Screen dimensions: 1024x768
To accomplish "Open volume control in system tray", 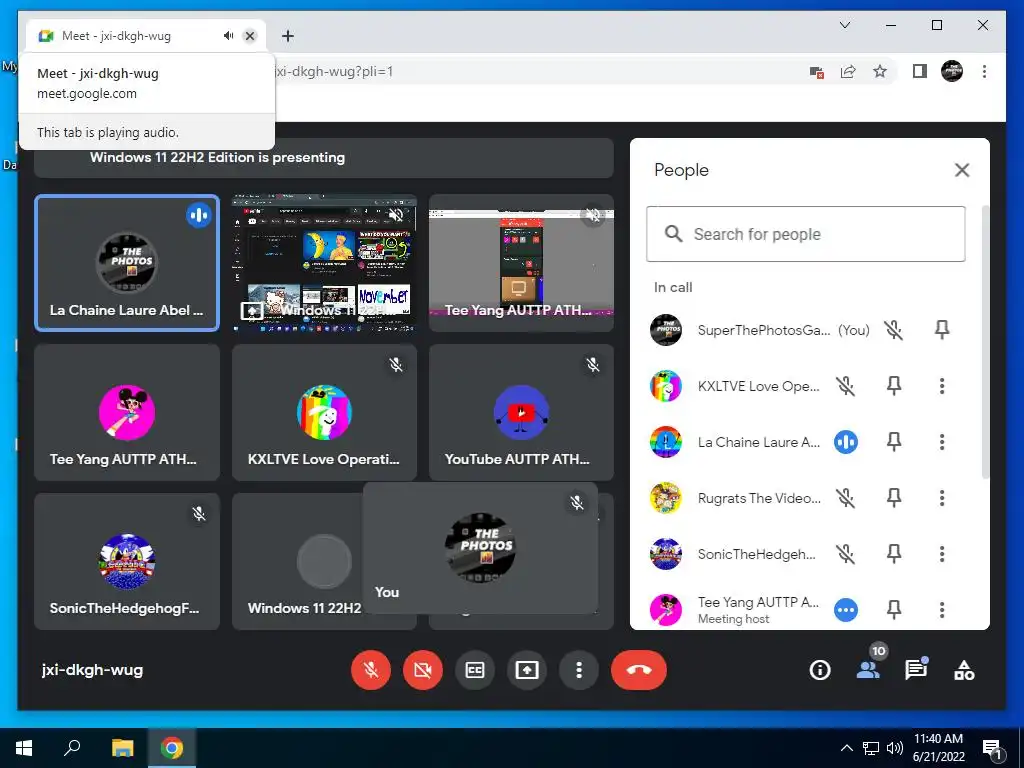I will click(x=894, y=748).
